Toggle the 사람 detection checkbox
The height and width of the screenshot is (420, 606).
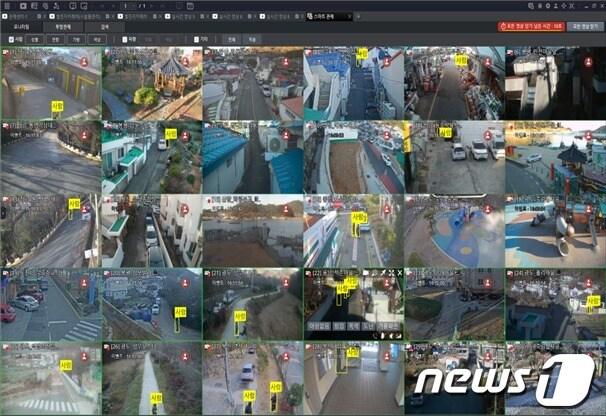[11, 39]
